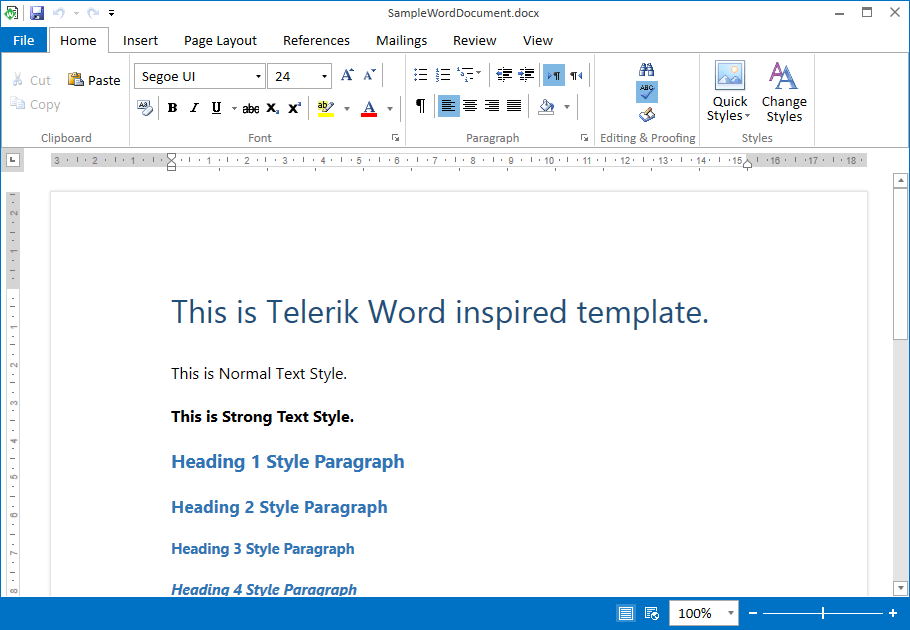Open the font size dropdown

click(322, 76)
